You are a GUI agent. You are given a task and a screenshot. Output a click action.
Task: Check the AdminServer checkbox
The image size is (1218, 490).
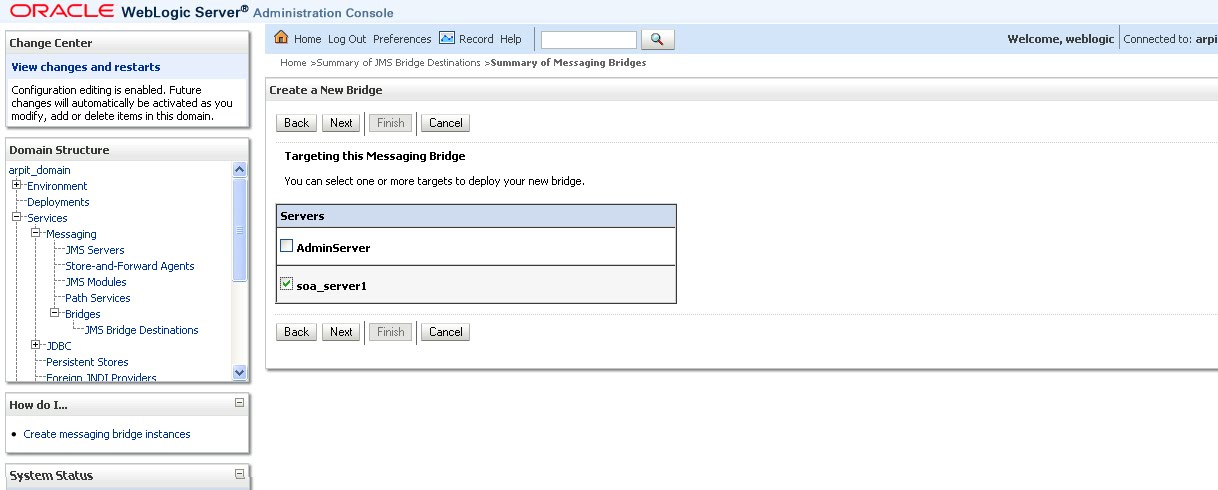[287, 246]
